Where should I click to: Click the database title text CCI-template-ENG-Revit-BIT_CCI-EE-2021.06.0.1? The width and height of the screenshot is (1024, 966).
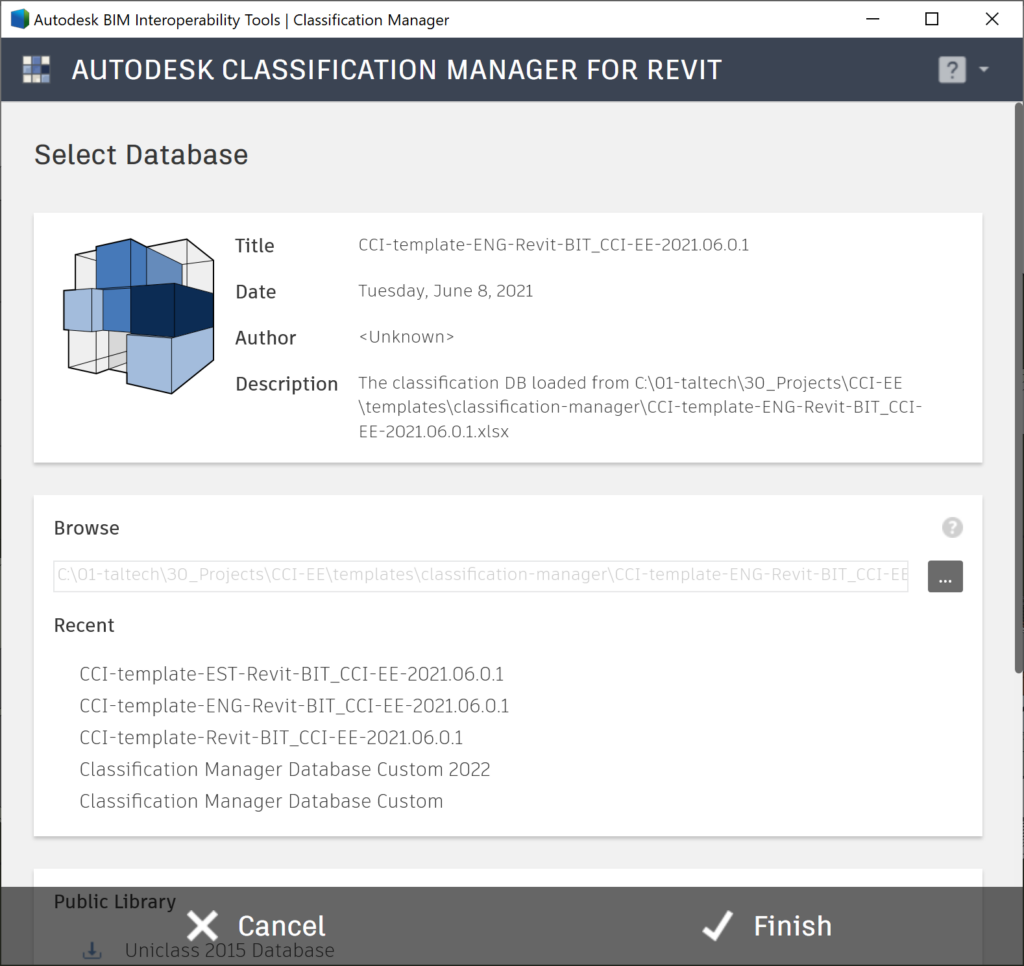point(553,245)
